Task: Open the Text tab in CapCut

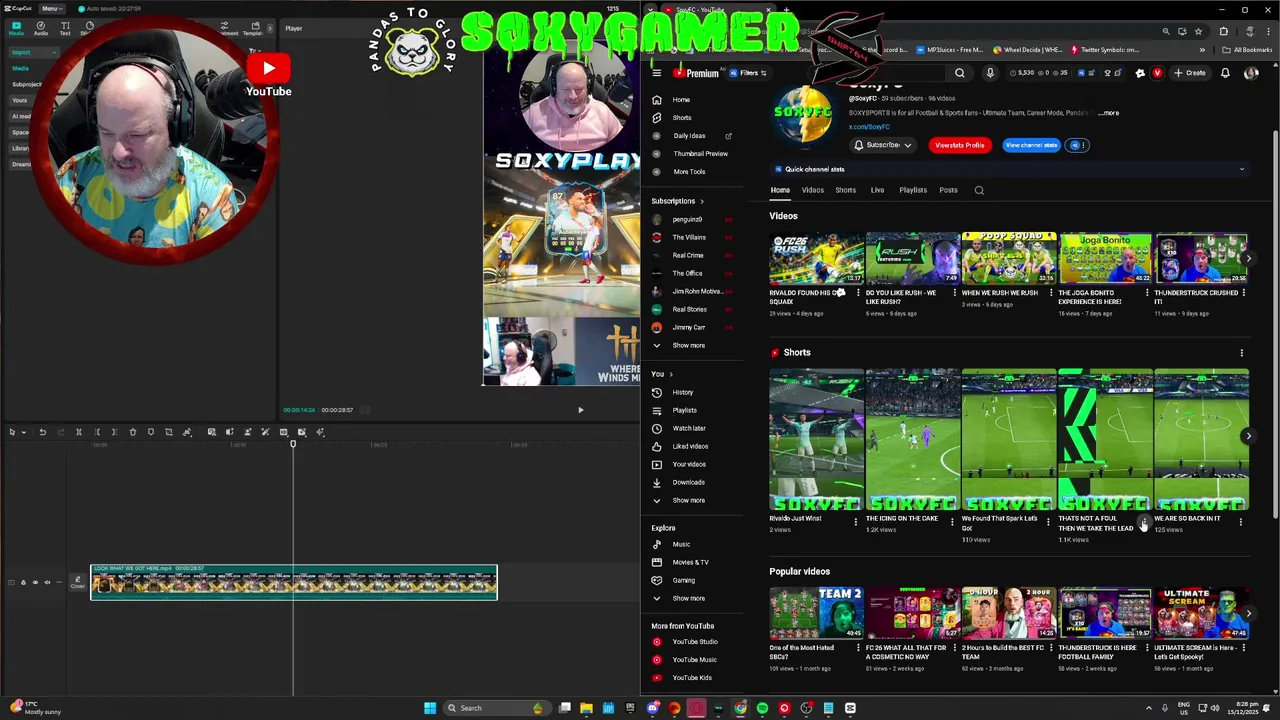Action: [65, 28]
